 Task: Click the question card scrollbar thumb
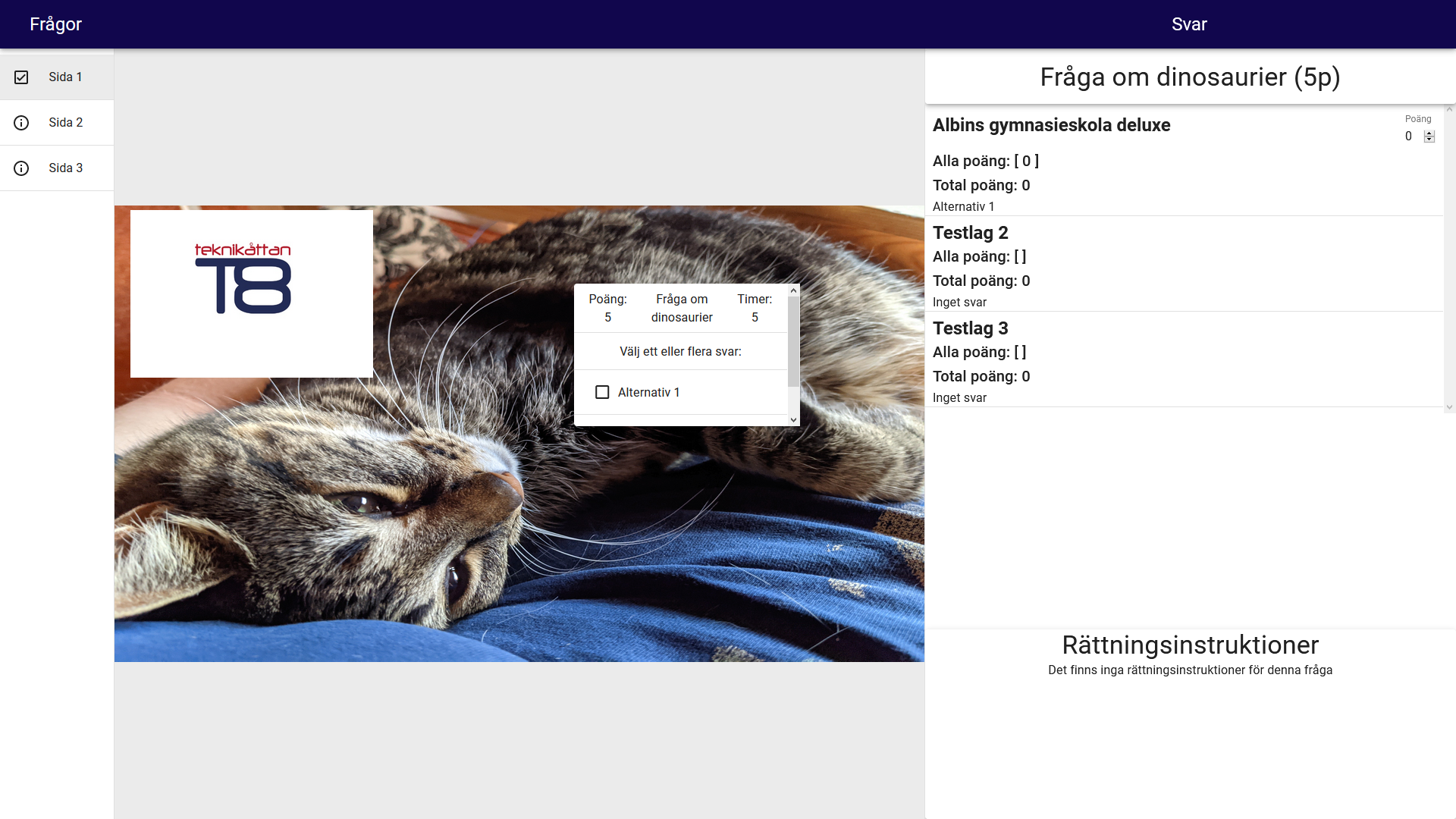794,341
